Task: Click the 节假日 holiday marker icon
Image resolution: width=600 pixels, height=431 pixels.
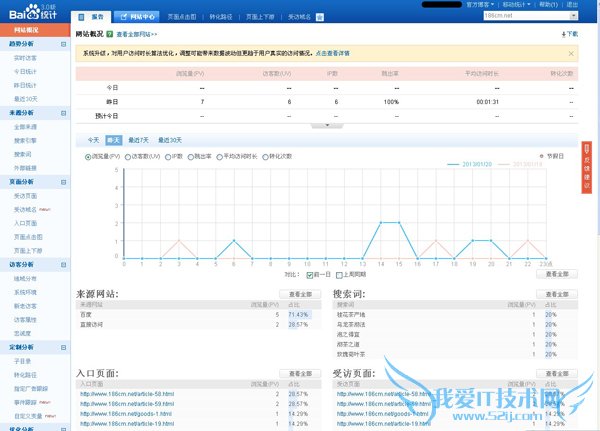Action: pyautogui.click(x=541, y=156)
